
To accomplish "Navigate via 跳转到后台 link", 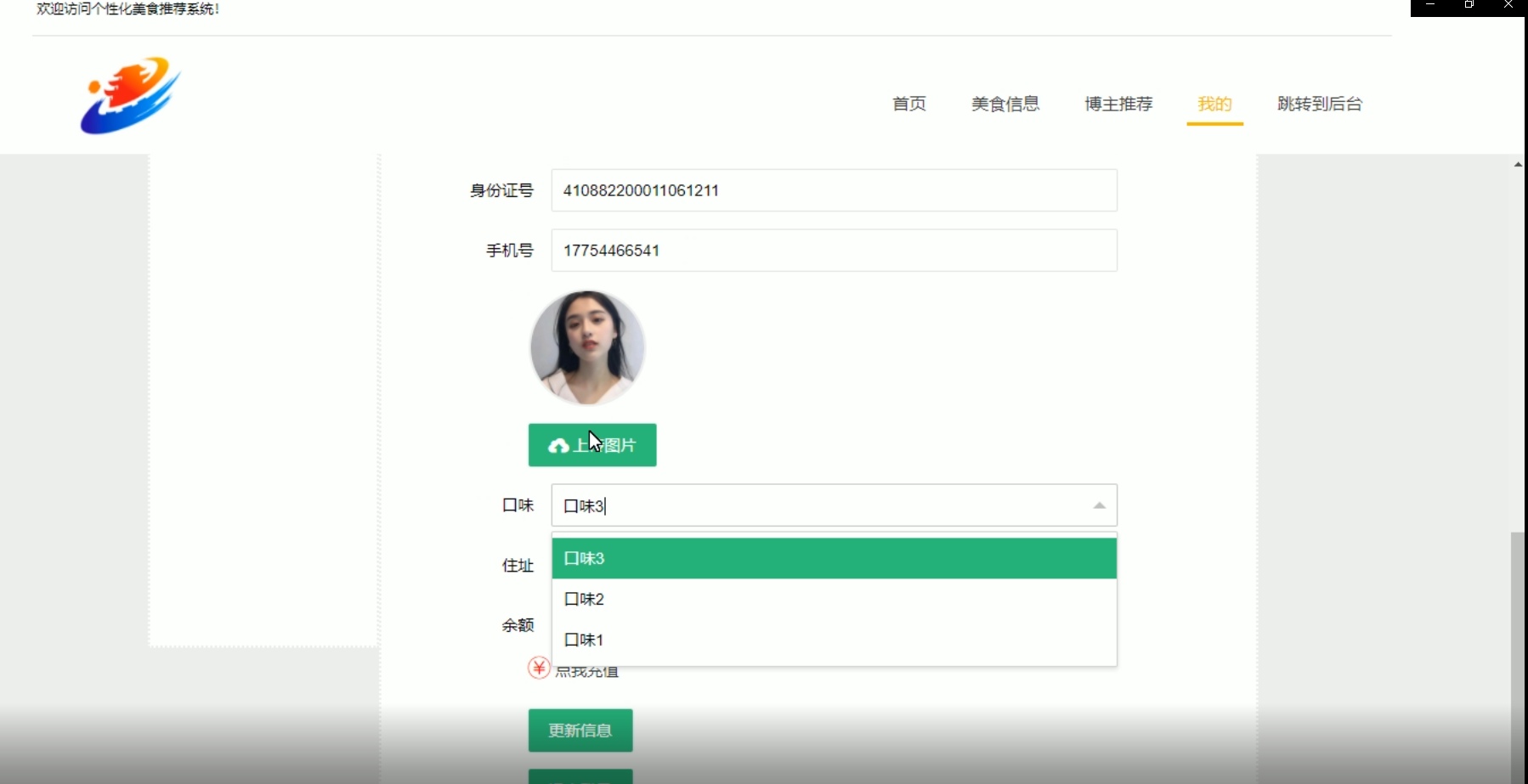I will [1318, 104].
